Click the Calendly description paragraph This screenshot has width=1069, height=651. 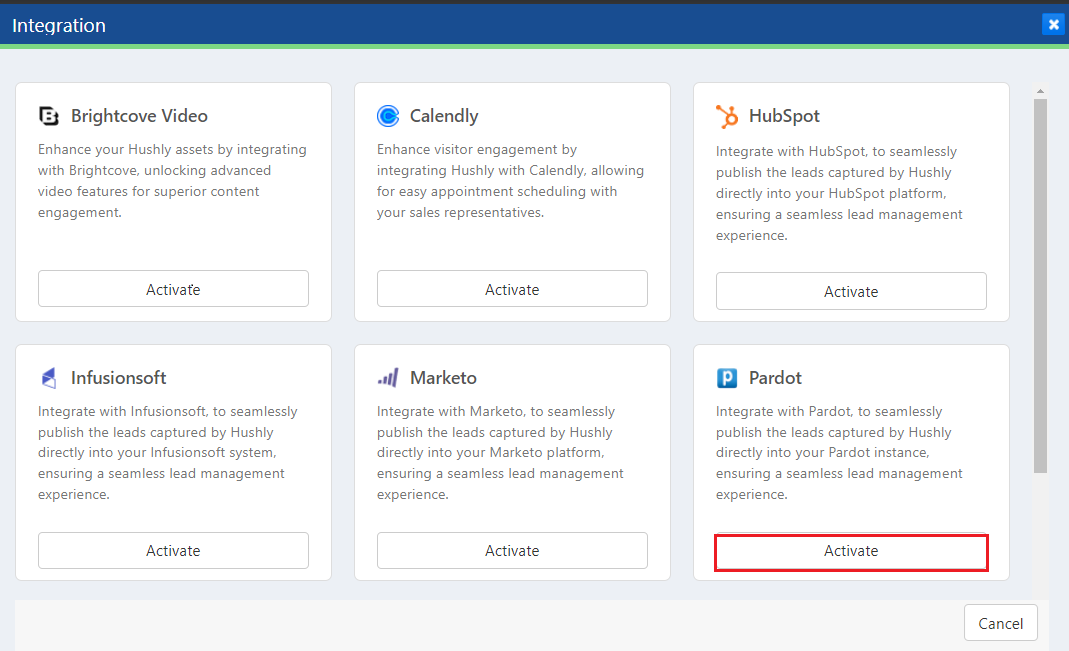tap(511, 181)
